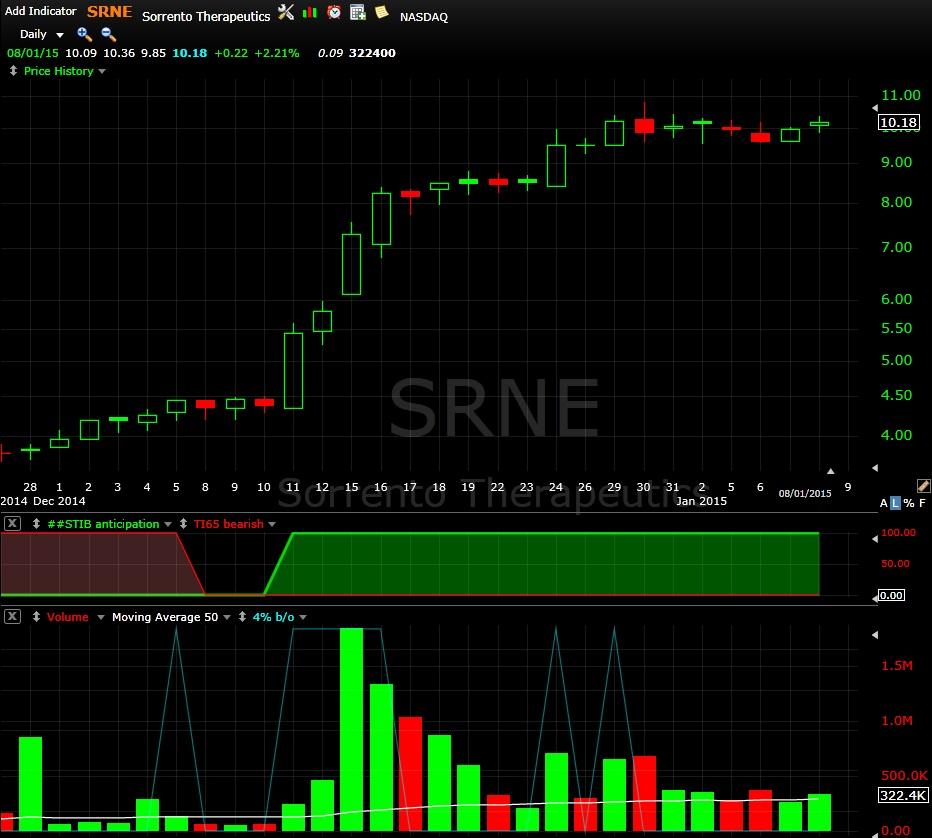Click the Add Indicator button
This screenshot has height=838, width=932.
pyautogui.click(x=40, y=11)
